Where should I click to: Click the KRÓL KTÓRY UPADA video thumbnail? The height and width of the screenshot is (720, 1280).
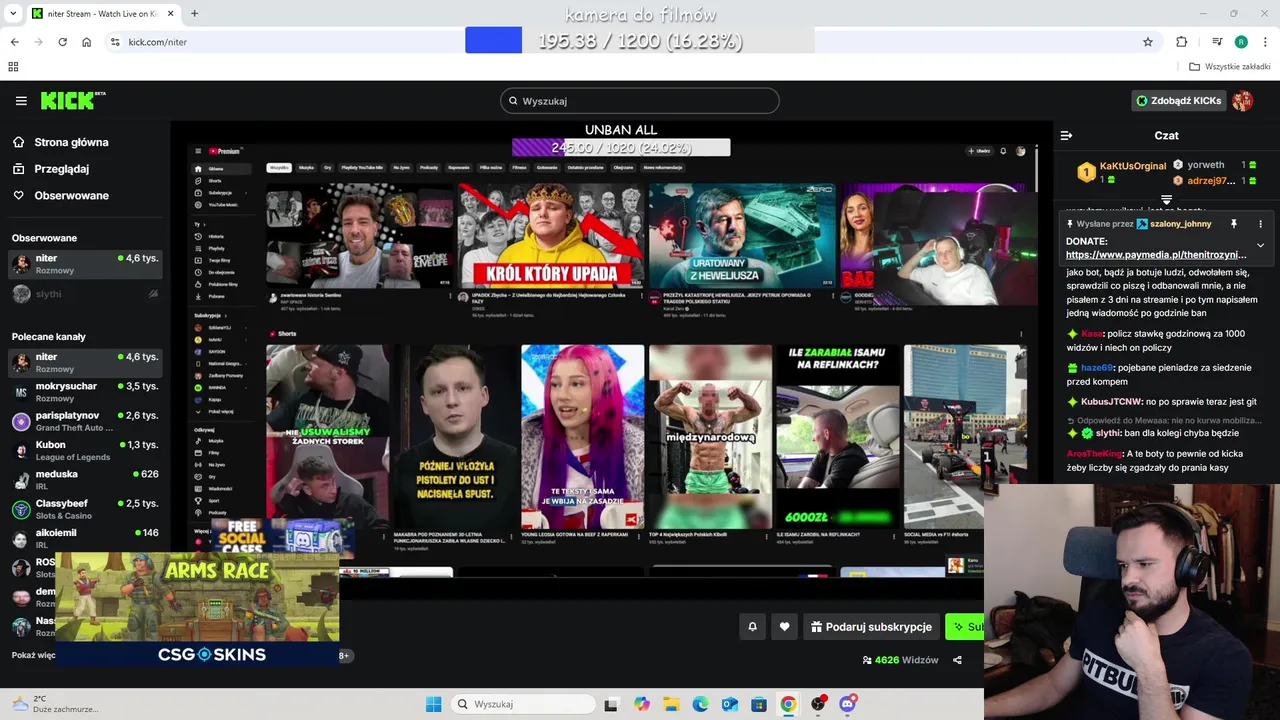(x=551, y=236)
